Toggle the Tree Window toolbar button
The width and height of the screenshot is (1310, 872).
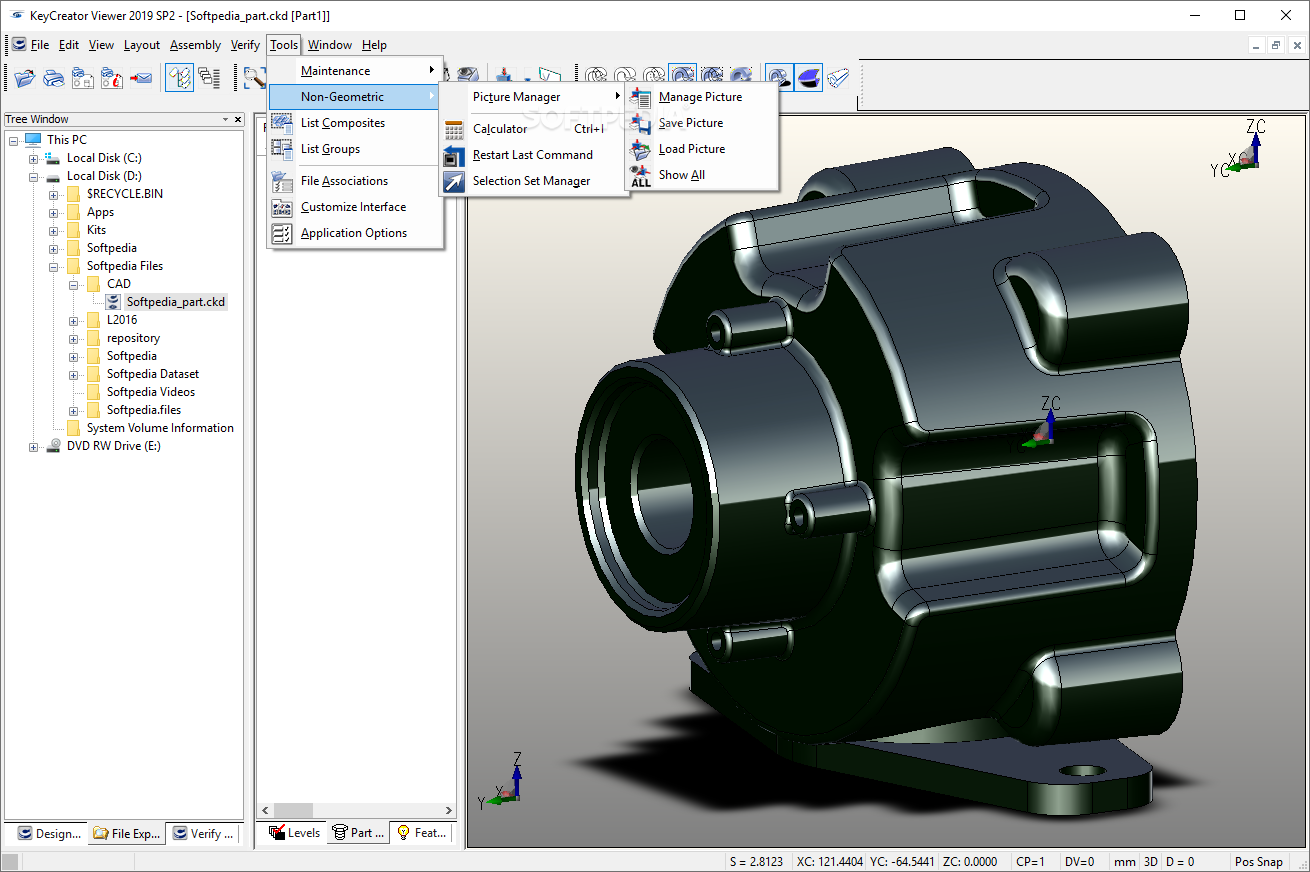[179, 77]
